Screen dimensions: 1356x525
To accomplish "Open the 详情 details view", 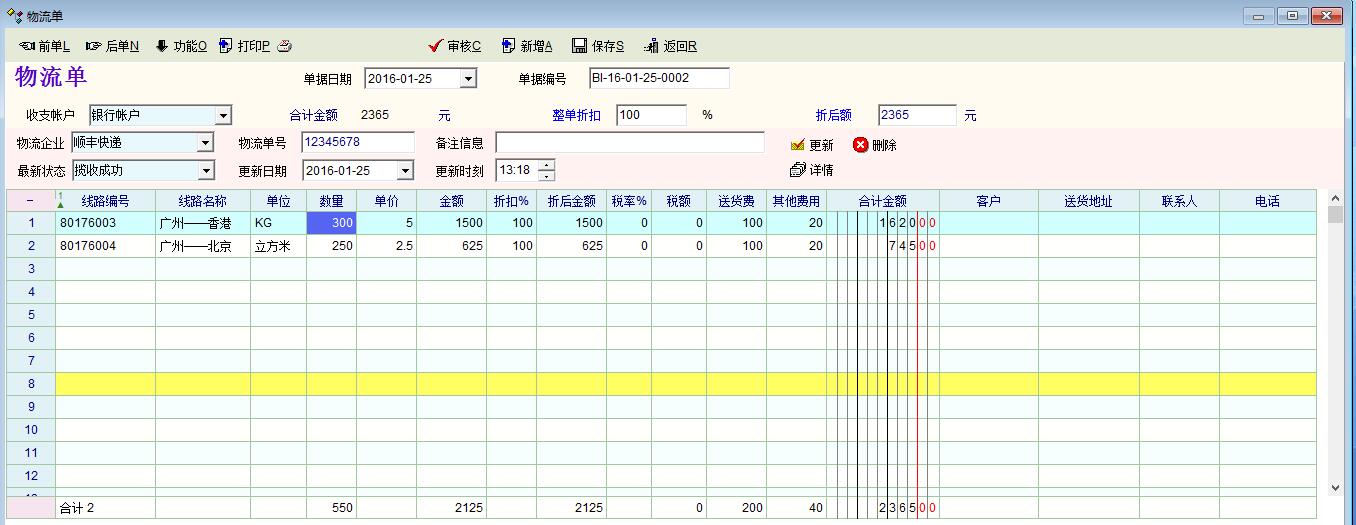I will point(811,170).
